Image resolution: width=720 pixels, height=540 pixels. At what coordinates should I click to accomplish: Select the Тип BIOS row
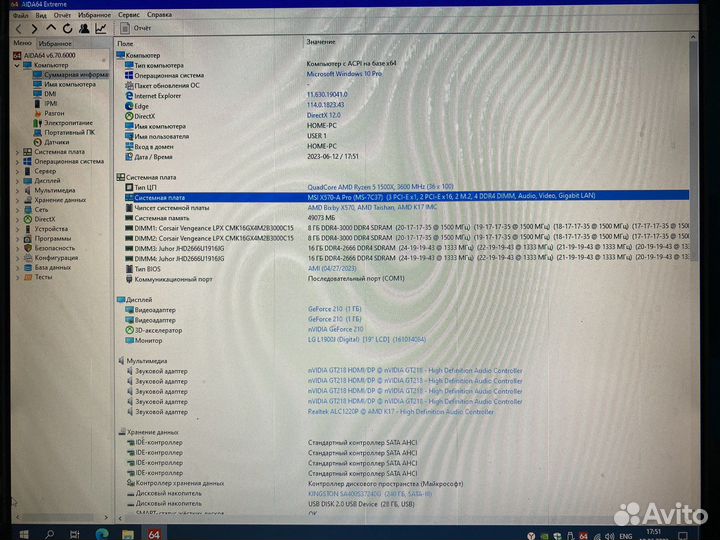point(406,269)
